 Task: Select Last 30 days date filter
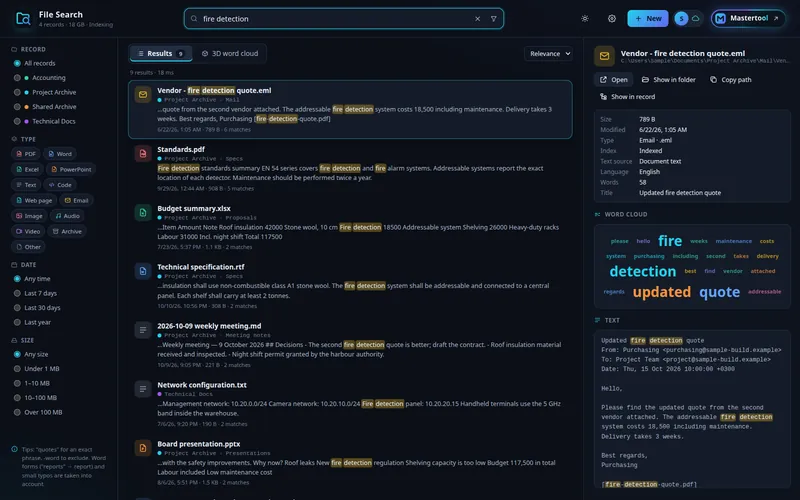pyautogui.click(x=37, y=308)
